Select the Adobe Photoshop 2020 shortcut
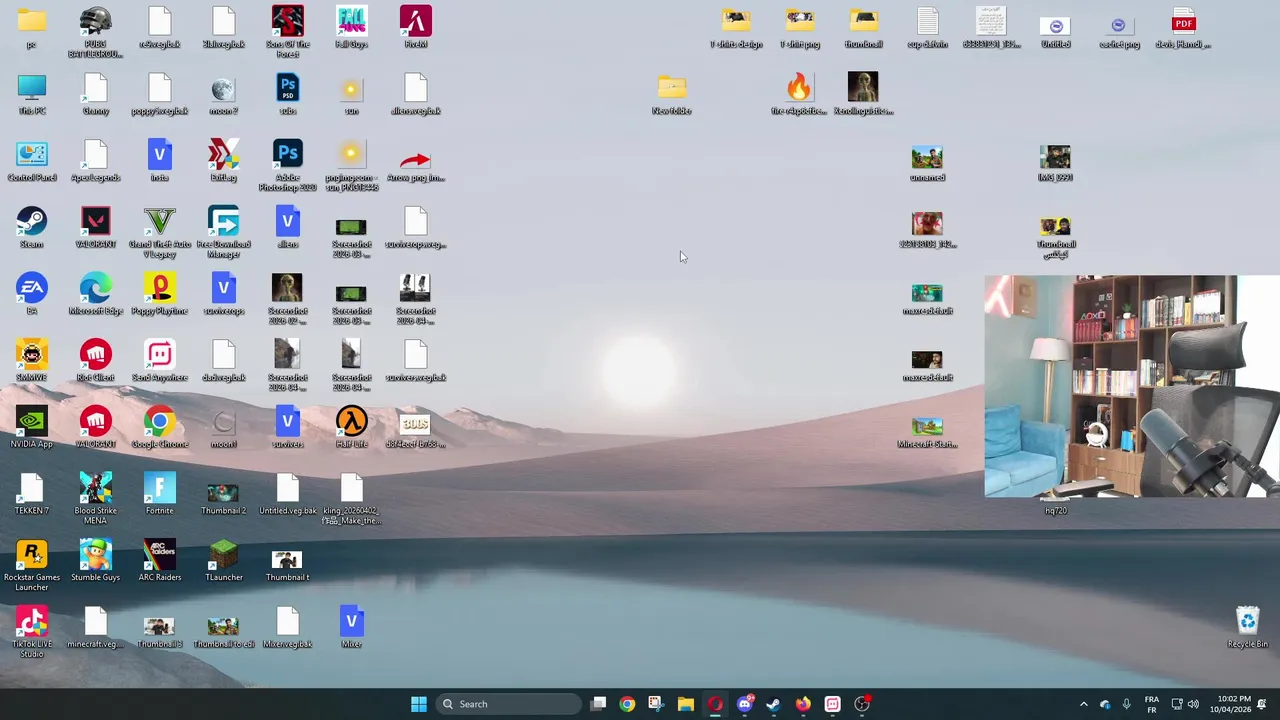 [x=287, y=166]
